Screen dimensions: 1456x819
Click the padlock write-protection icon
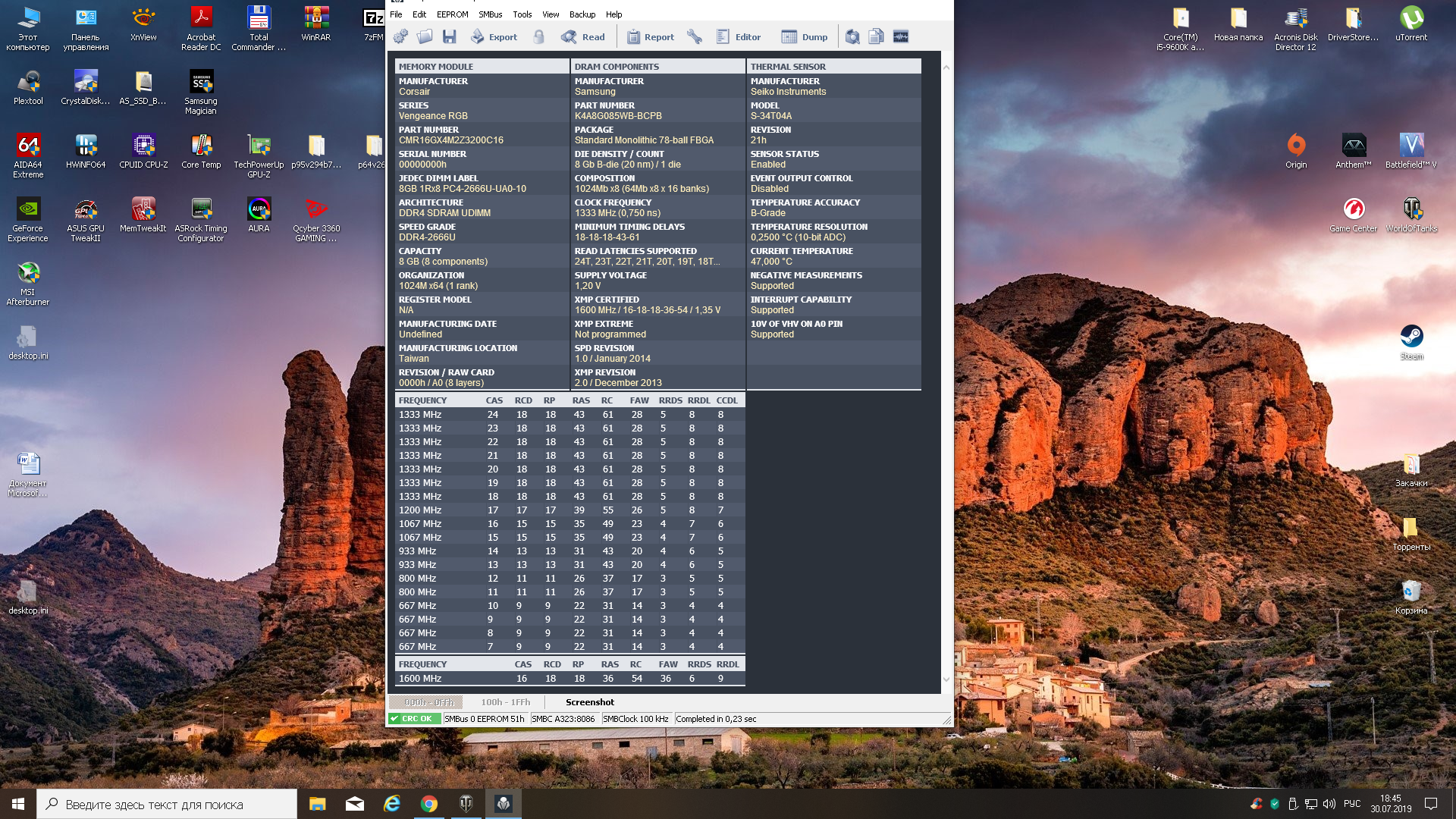538,36
